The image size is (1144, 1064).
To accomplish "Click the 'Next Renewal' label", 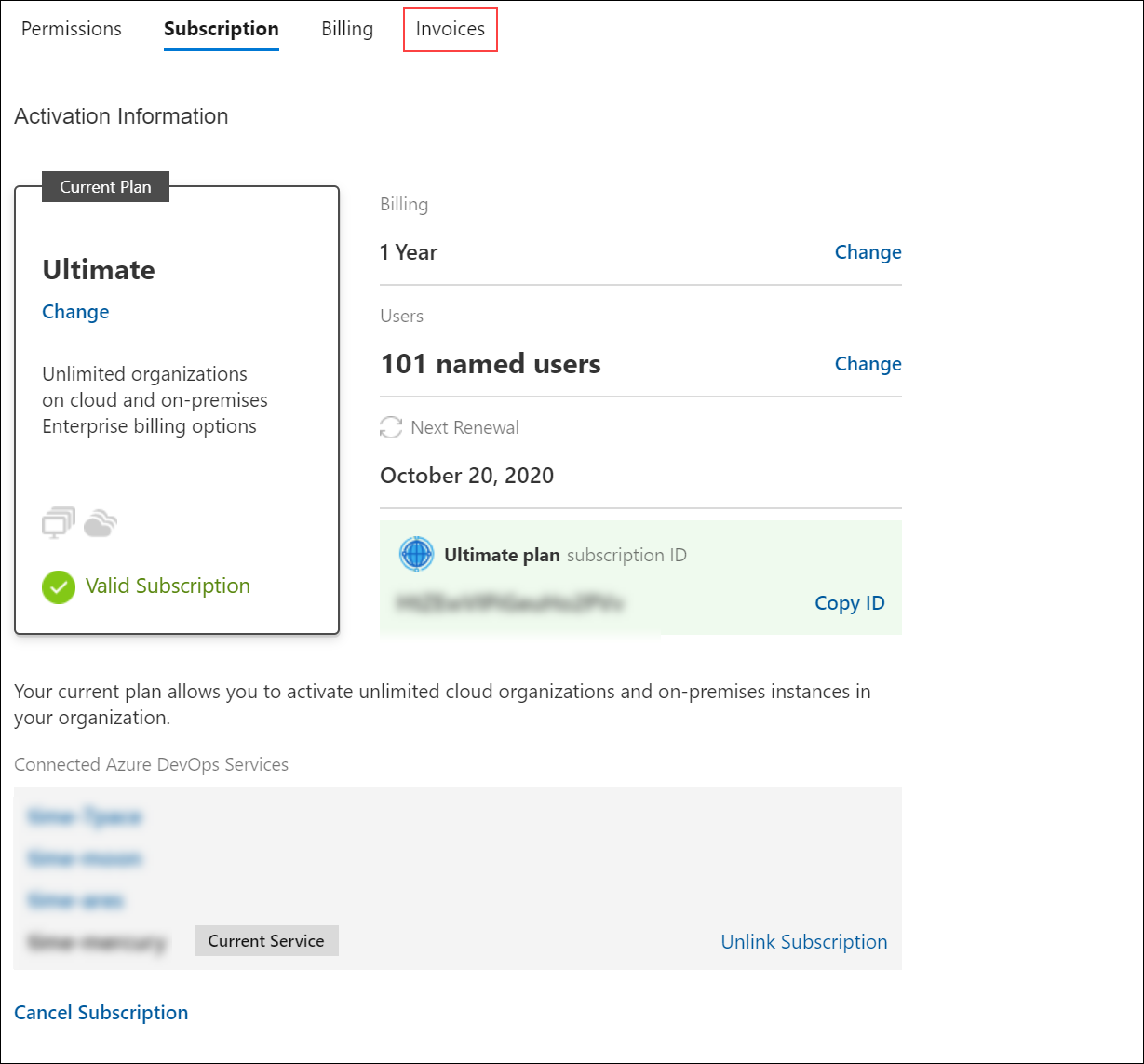I will click(x=465, y=427).
